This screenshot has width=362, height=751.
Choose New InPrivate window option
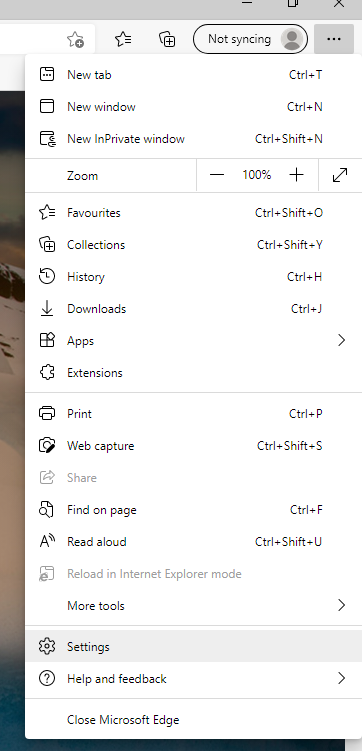(193, 139)
